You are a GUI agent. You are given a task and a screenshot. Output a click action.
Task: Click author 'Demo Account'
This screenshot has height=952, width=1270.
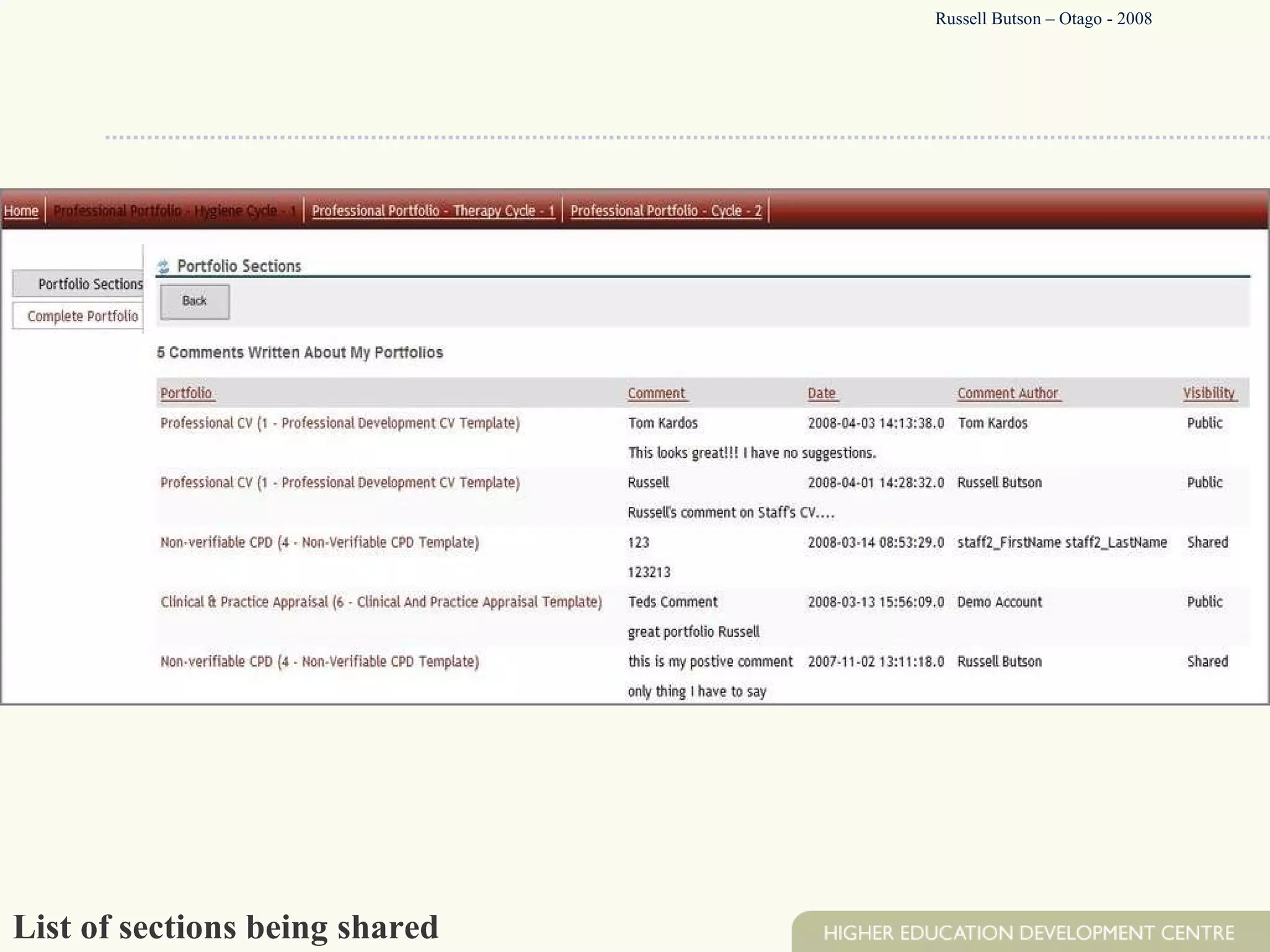(x=1000, y=602)
